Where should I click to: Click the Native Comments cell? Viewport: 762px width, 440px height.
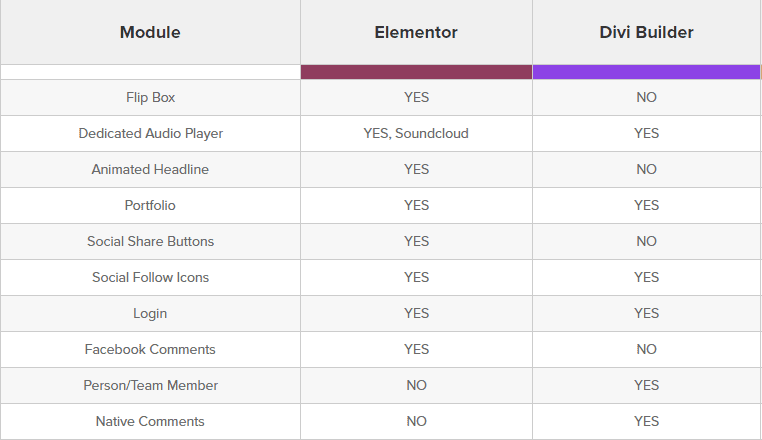pyautogui.click(x=150, y=421)
